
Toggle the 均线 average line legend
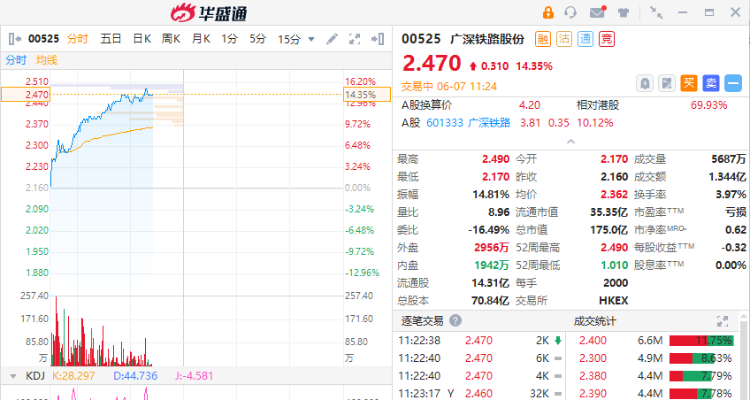(46, 60)
